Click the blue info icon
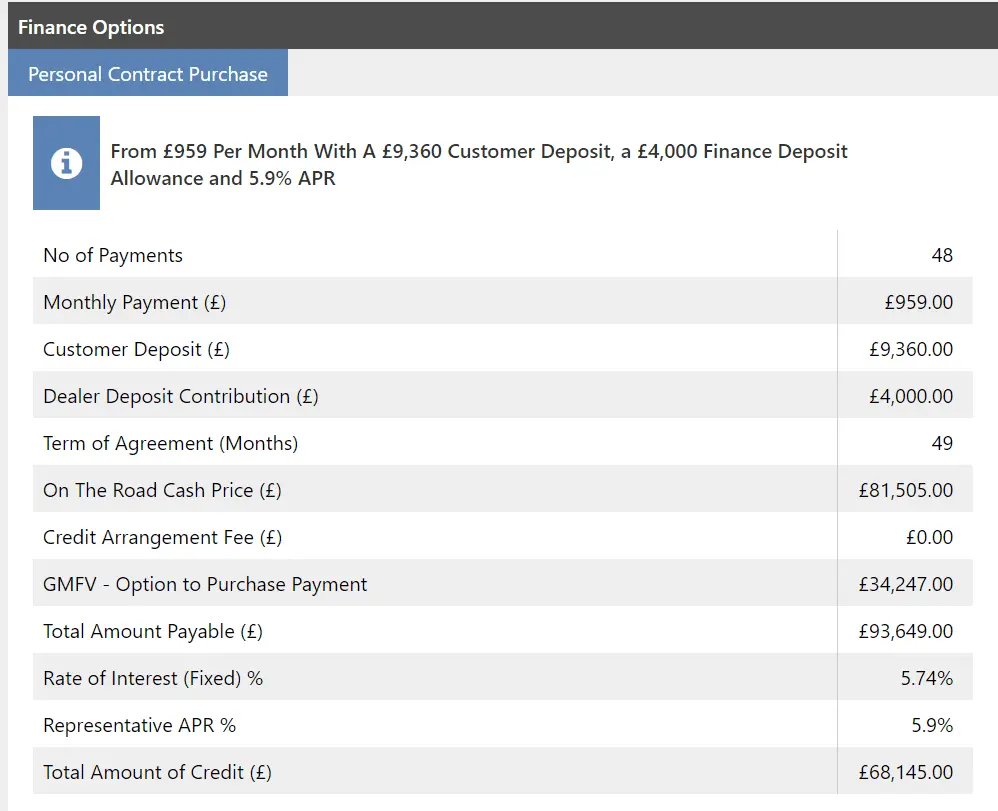This screenshot has height=811, width=998. click(x=66, y=163)
